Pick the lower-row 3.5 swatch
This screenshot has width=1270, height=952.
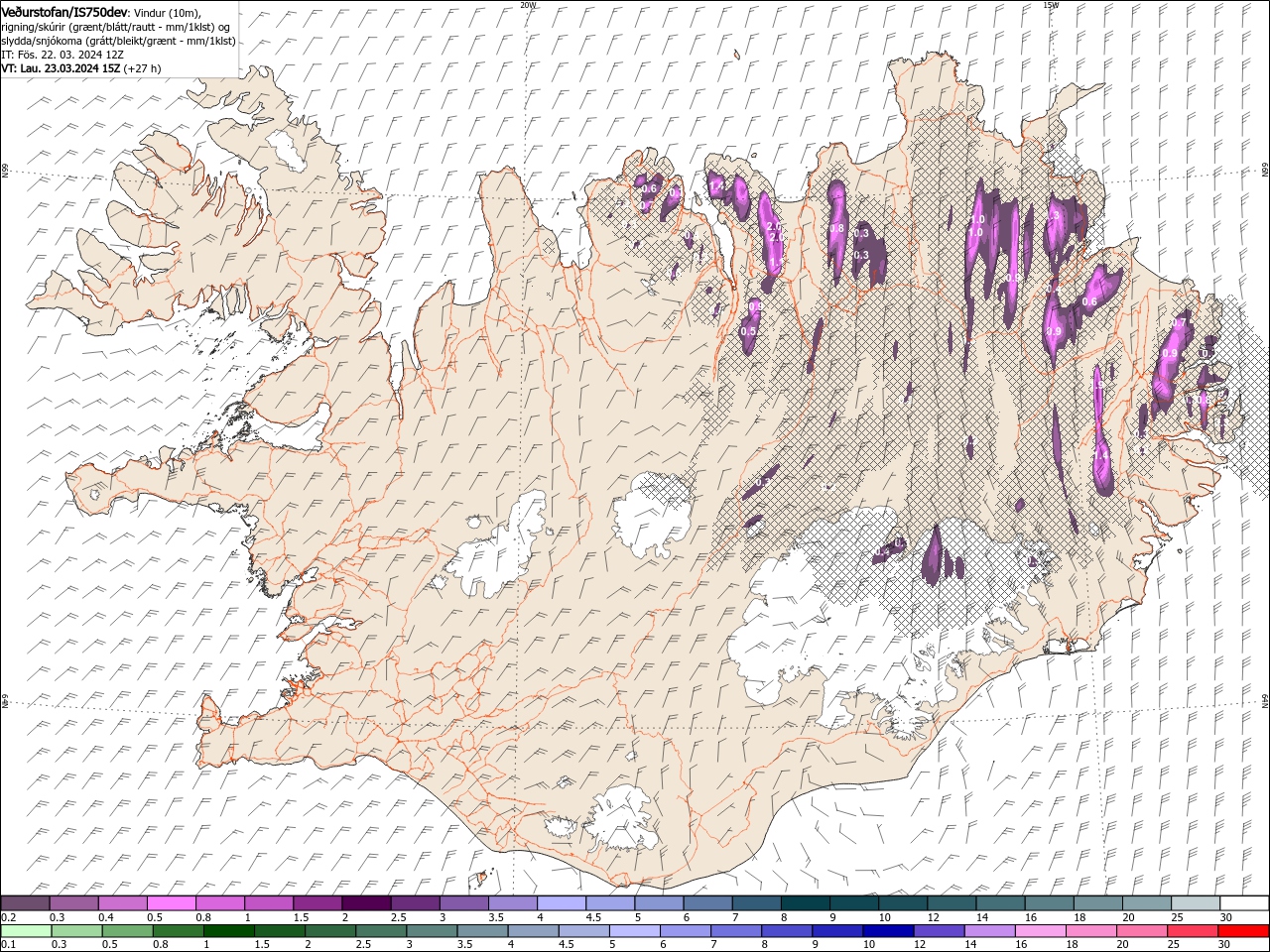481,931
